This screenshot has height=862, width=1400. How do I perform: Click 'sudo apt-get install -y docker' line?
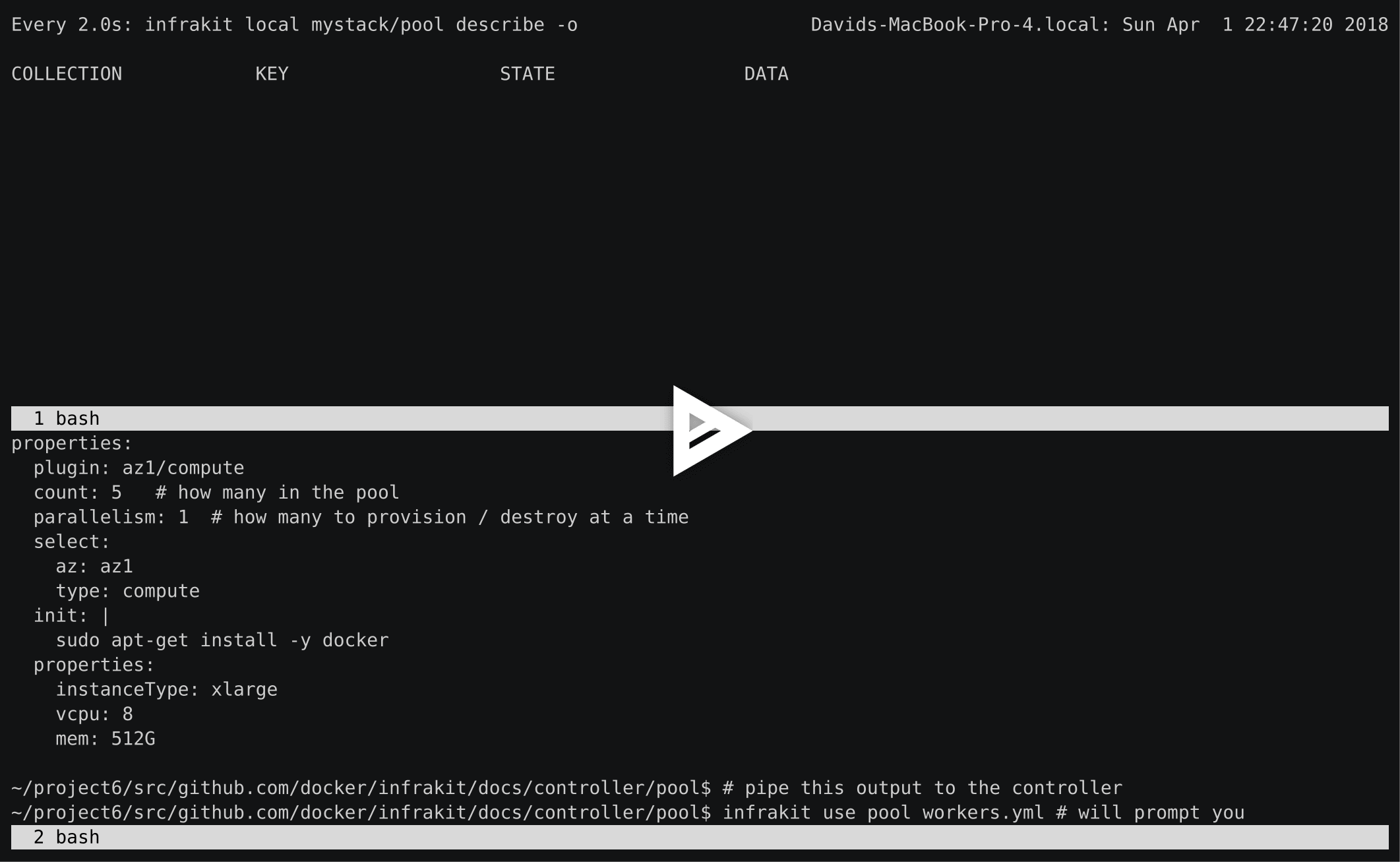pyautogui.click(x=222, y=640)
